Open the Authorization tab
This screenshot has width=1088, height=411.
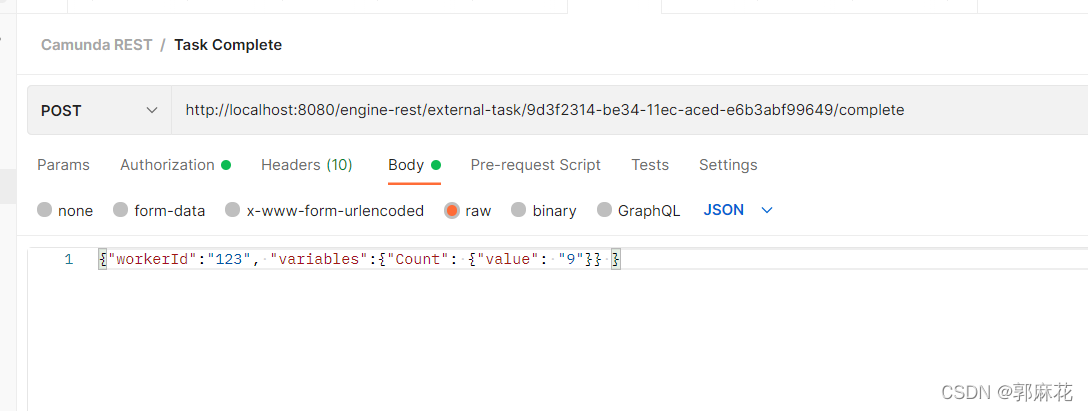pos(175,165)
